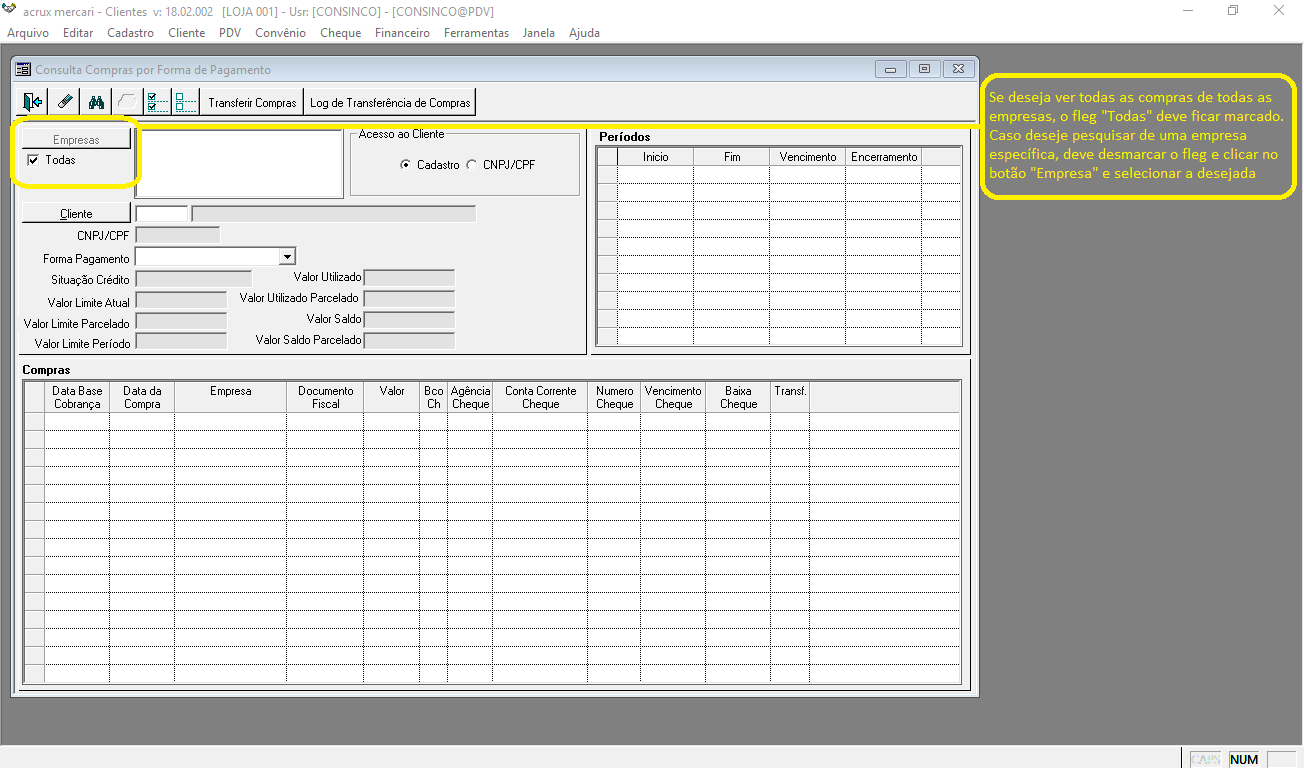Open the Editar menu
The height and width of the screenshot is (769, 1304).
tap(77, 33)
